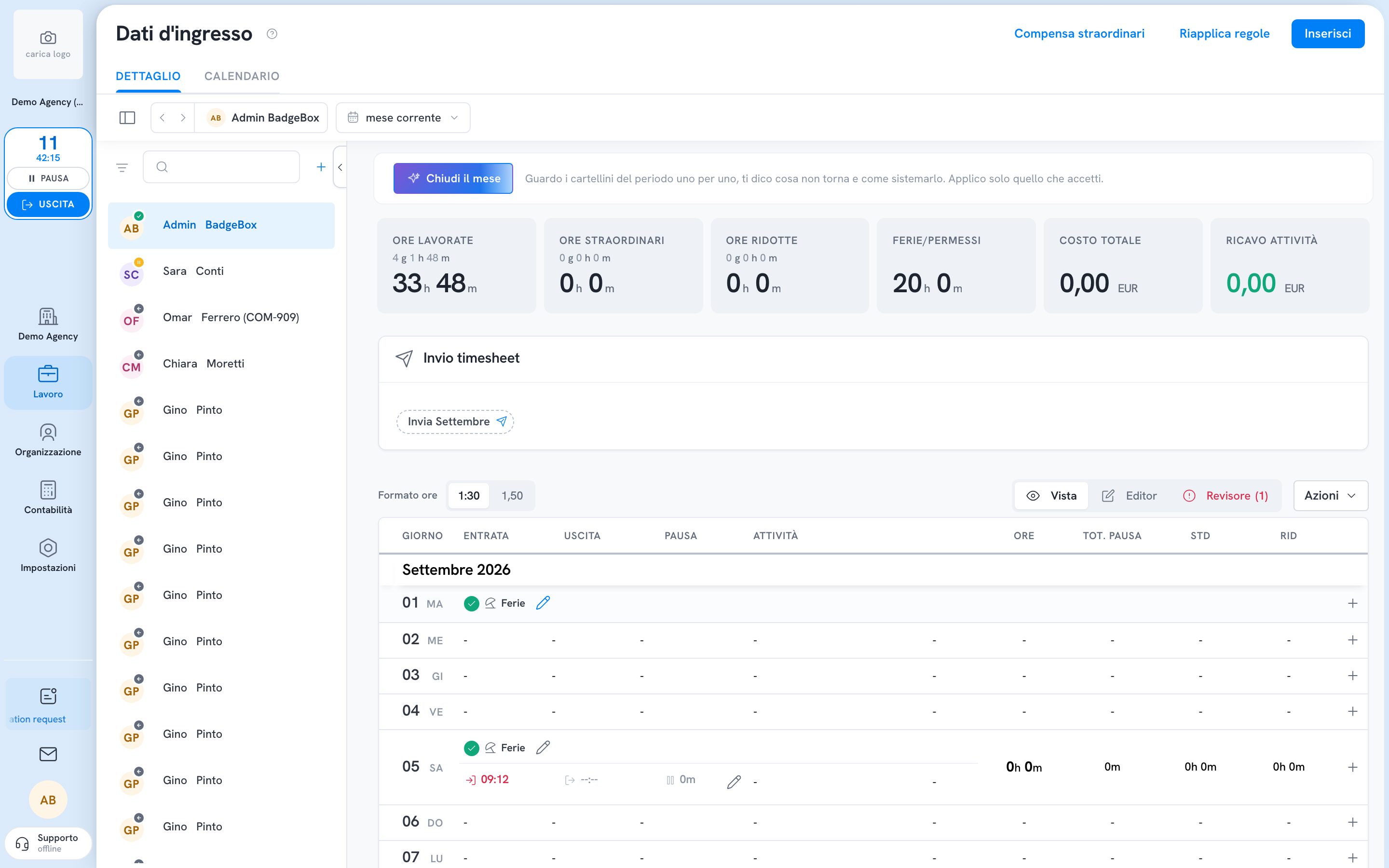Click the USCITA clock-out button
Viewport: 1389px width, 868px height.
[x=48, y=204]
